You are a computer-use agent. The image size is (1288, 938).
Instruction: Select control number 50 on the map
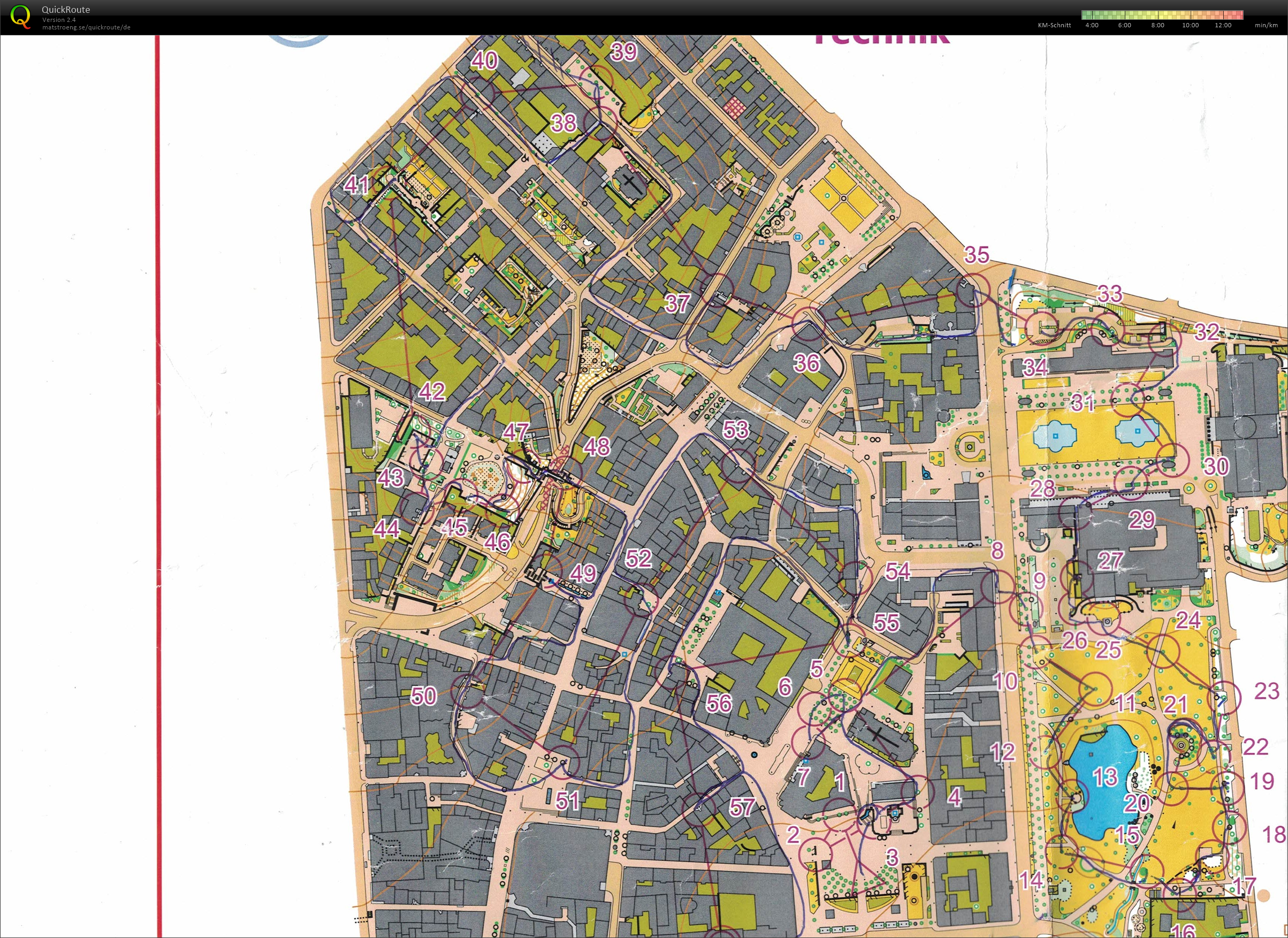[423, 696]
